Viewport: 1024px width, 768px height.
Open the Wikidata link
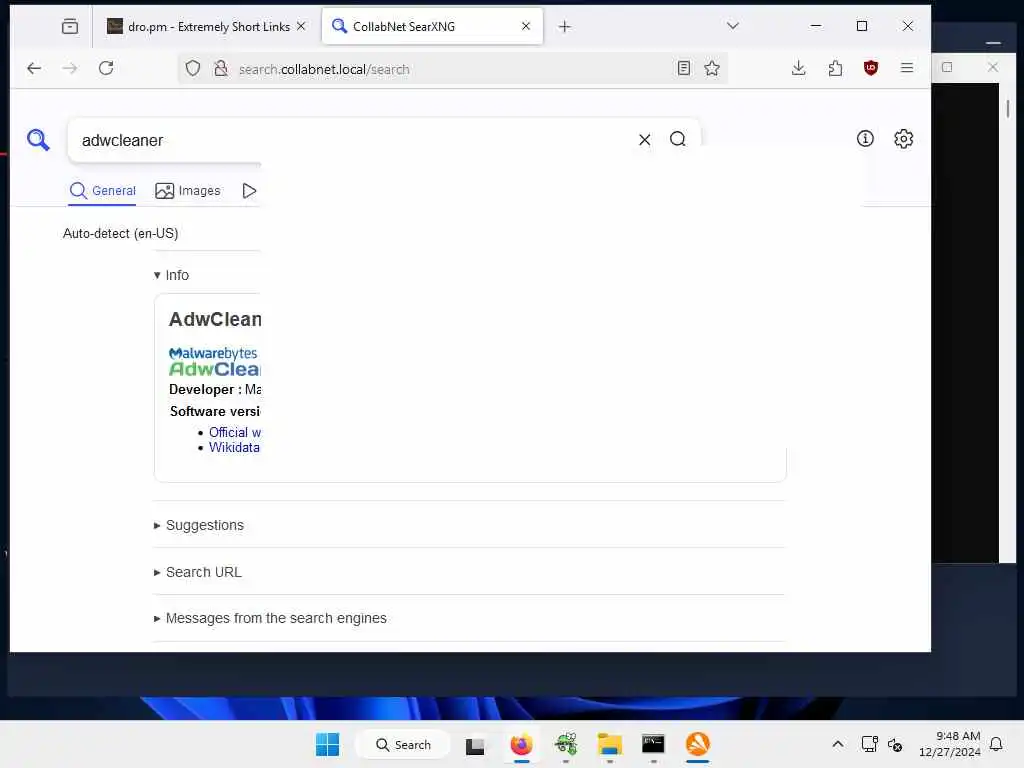234,447
